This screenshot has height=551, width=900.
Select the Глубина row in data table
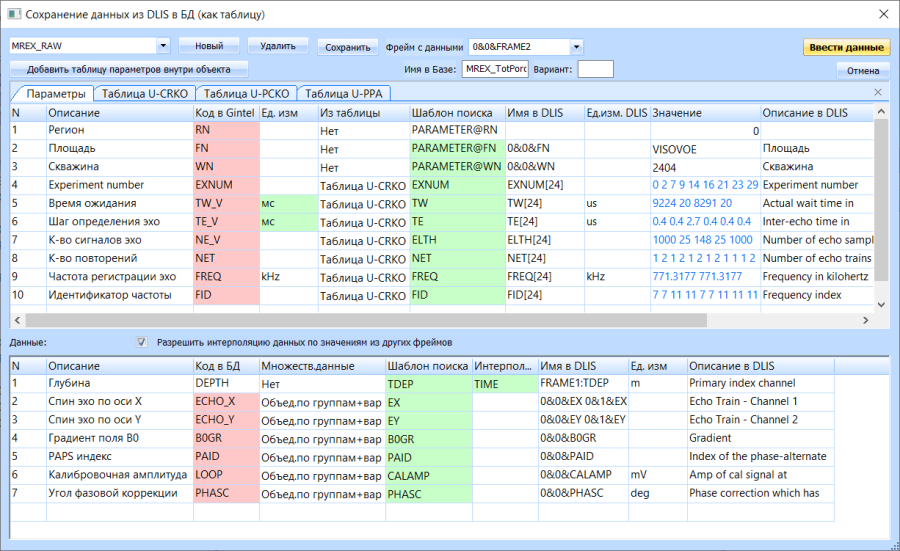pos(422,383)
